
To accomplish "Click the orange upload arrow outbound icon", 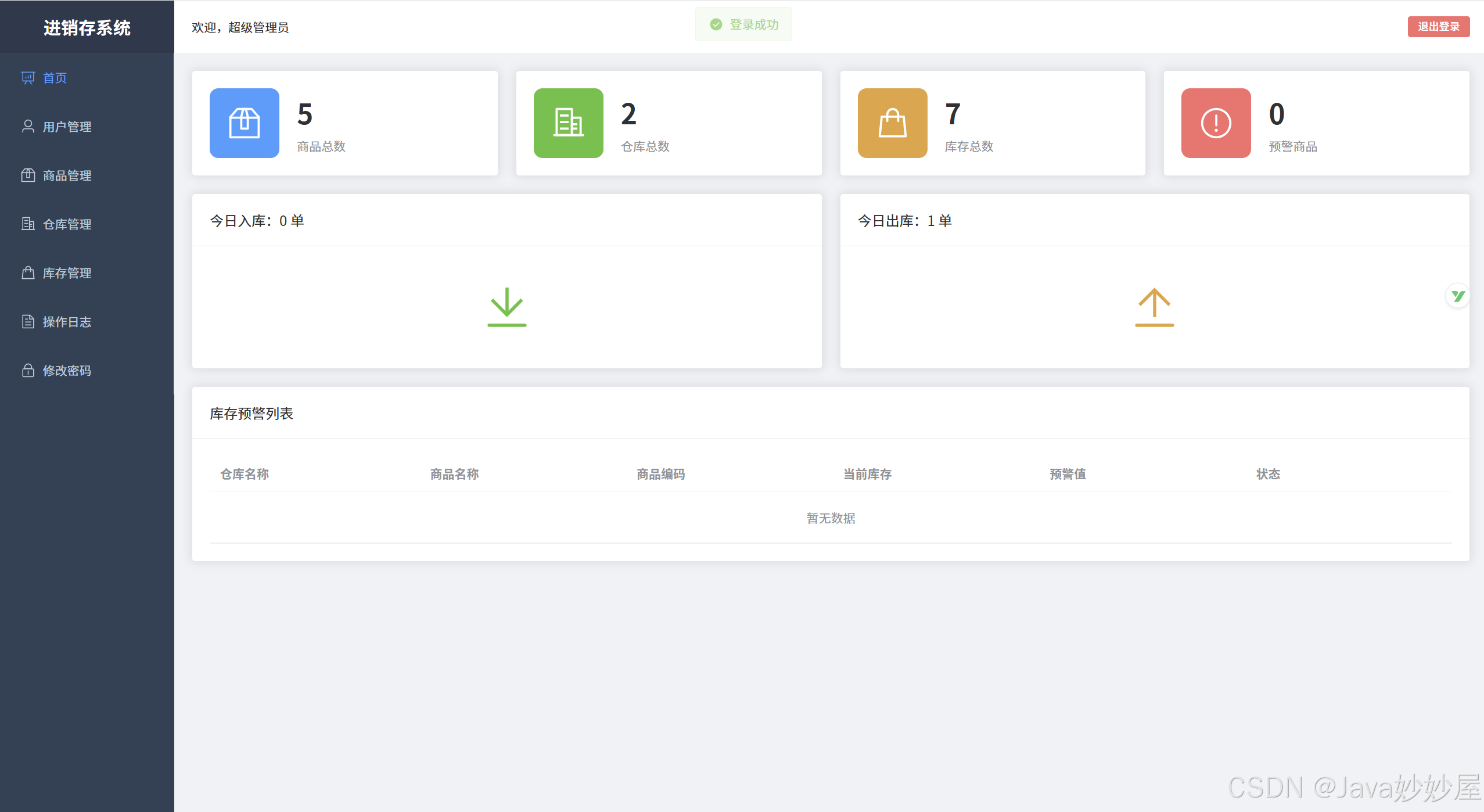I will coord(1154,307).
